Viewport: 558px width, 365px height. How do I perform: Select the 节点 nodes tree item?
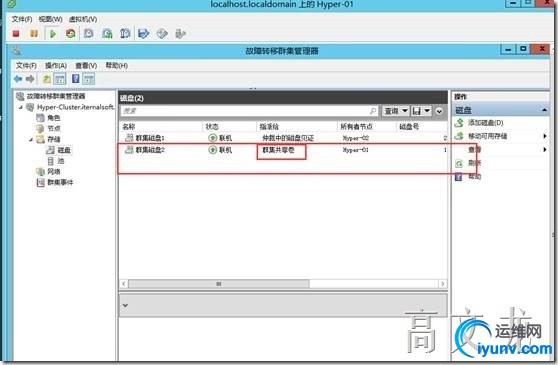coord(54,128)
